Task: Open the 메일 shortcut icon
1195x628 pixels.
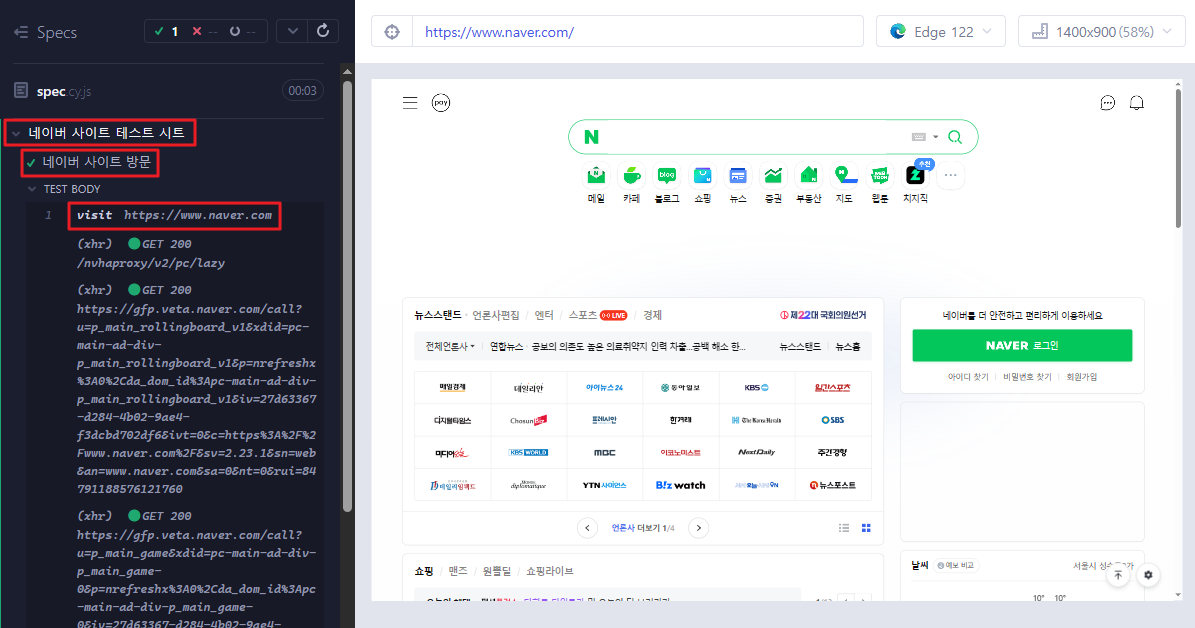Action: click(x=596, y=176)
